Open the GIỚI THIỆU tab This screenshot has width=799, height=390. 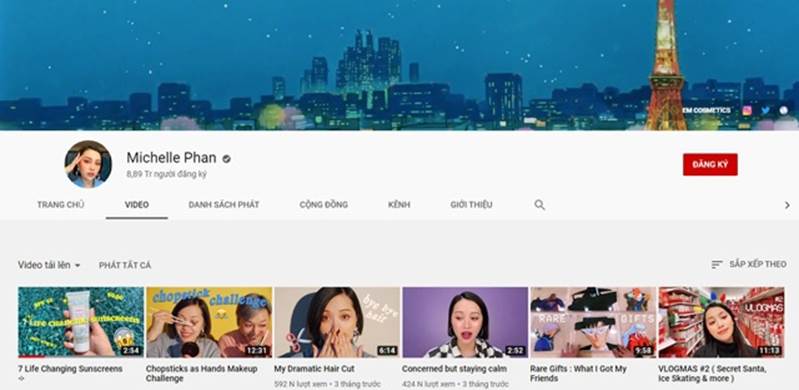pyautogui.click(x=471, y=205)
